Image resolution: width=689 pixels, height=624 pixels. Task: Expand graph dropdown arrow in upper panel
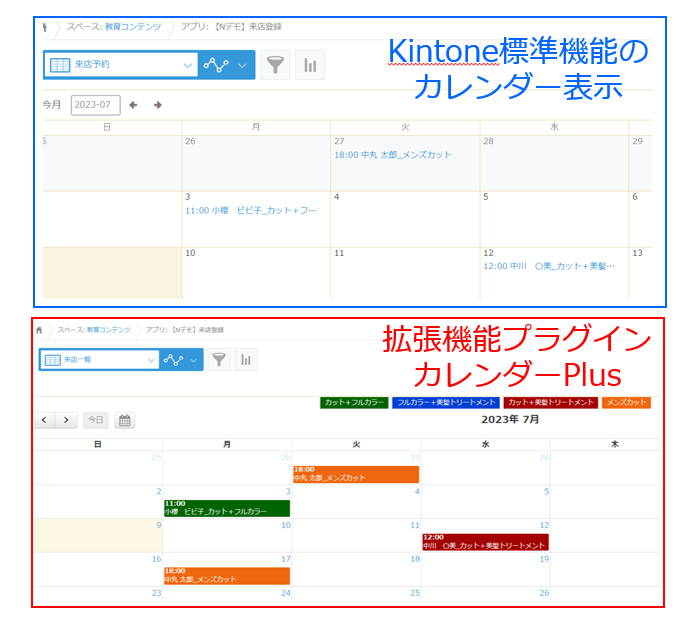242,65
